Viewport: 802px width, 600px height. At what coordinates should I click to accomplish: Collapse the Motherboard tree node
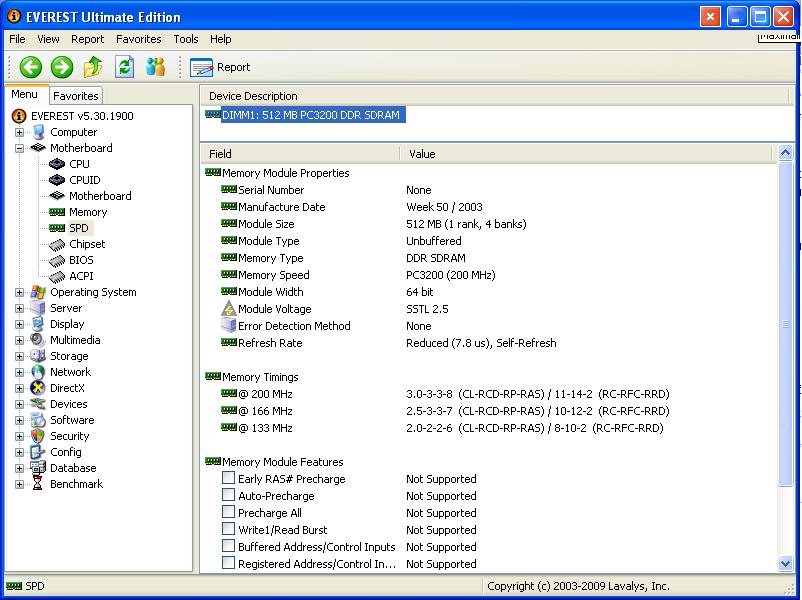[19, 148]
